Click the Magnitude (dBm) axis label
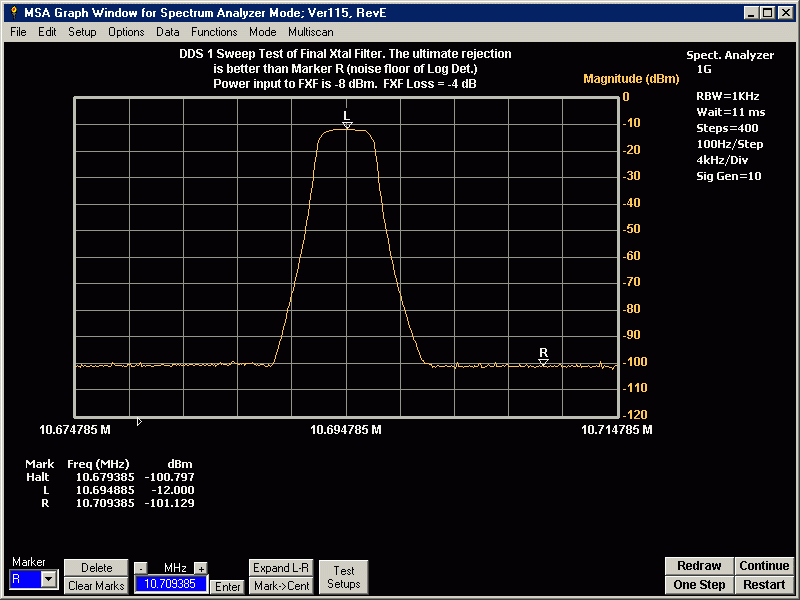The height and width of the screenshot is (600, 800). click(631, 79)
